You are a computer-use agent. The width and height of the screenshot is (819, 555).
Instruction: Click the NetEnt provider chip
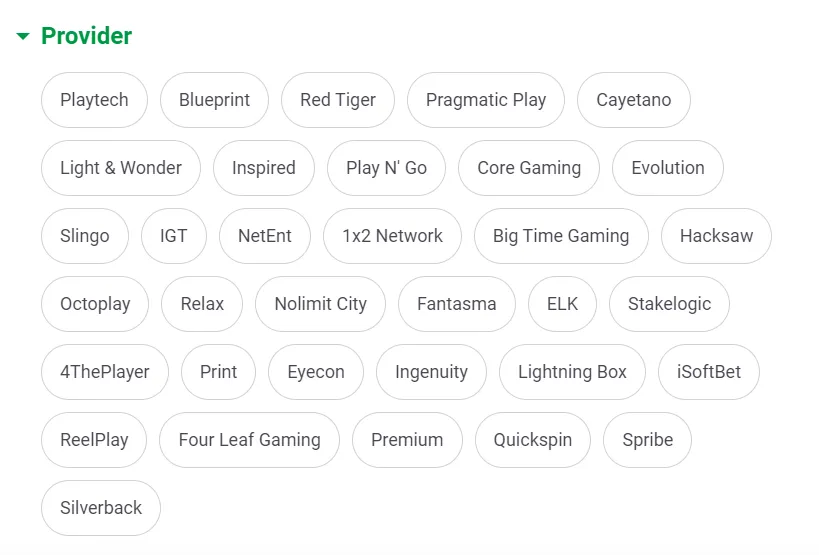[265, 236]
